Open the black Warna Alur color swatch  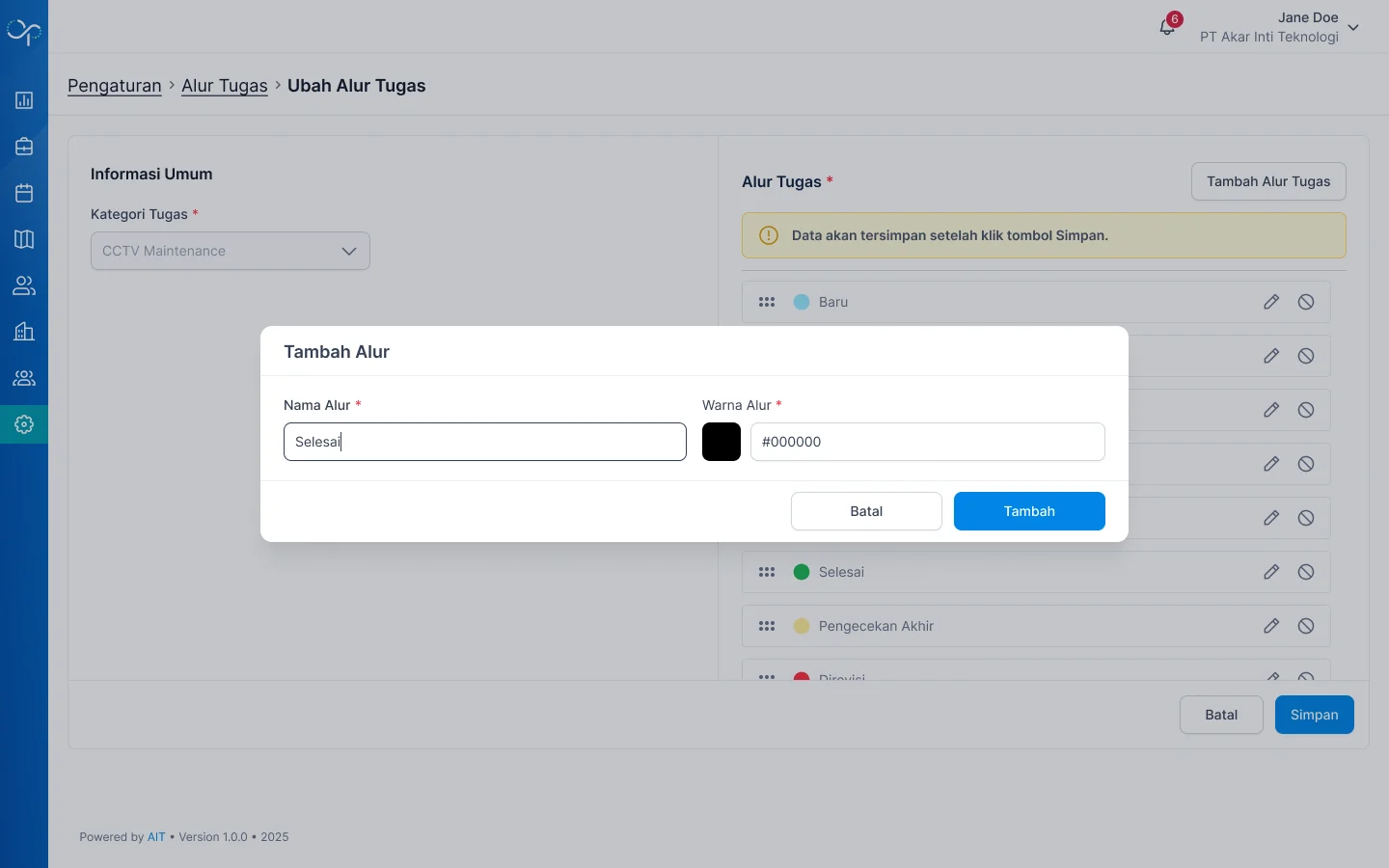pyautogui.click(x=722, y=442)
